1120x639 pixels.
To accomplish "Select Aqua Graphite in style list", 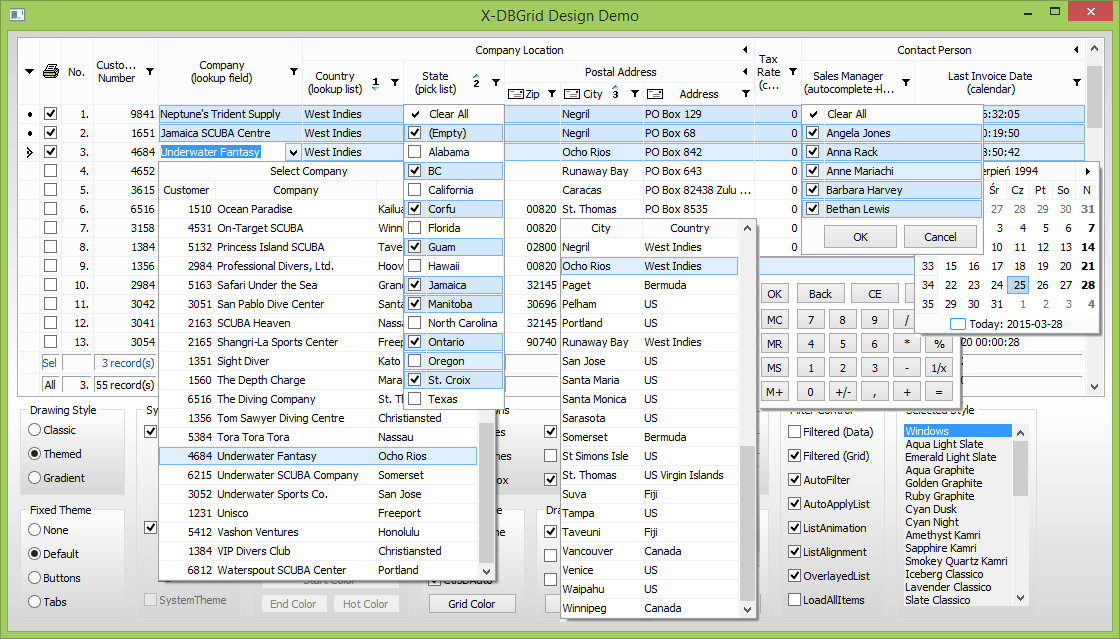I will click(939, 470).
